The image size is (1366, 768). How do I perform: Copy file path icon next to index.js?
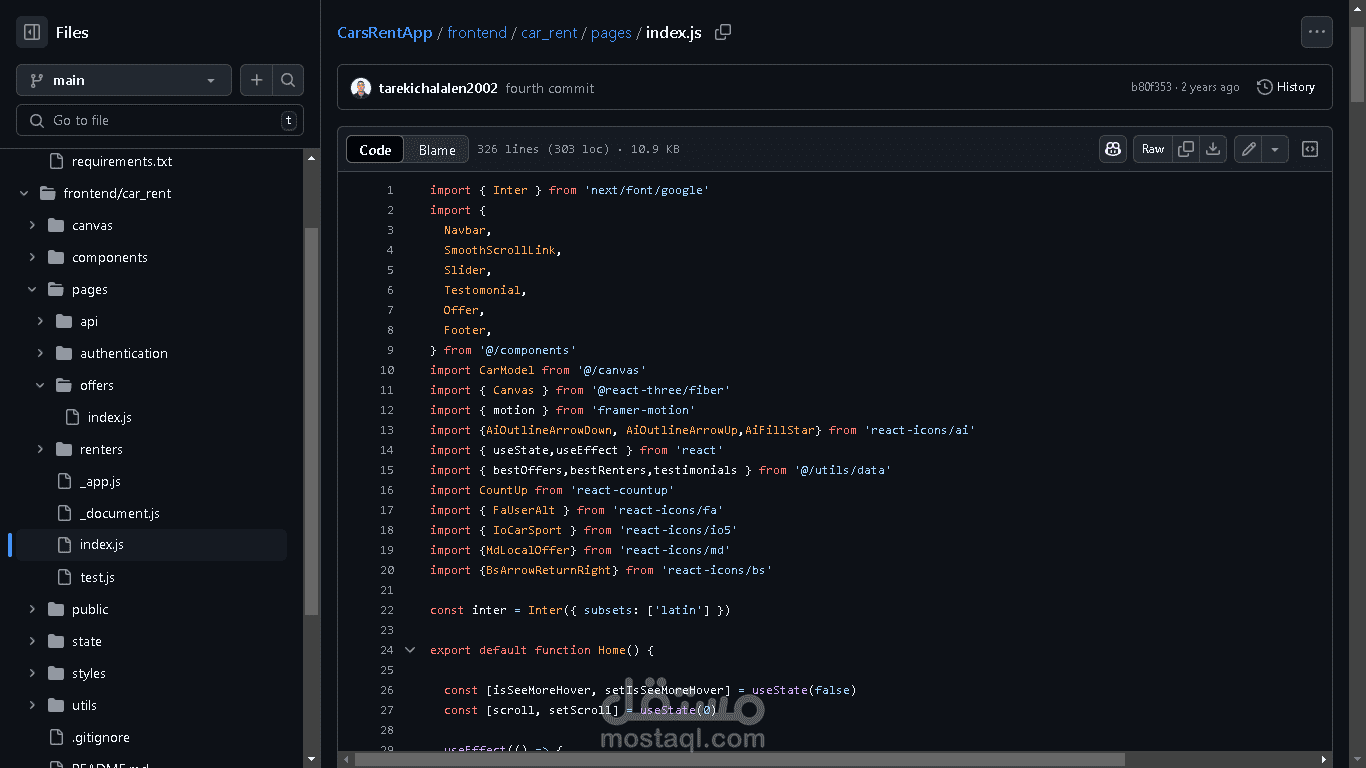[x=723, y=32]
